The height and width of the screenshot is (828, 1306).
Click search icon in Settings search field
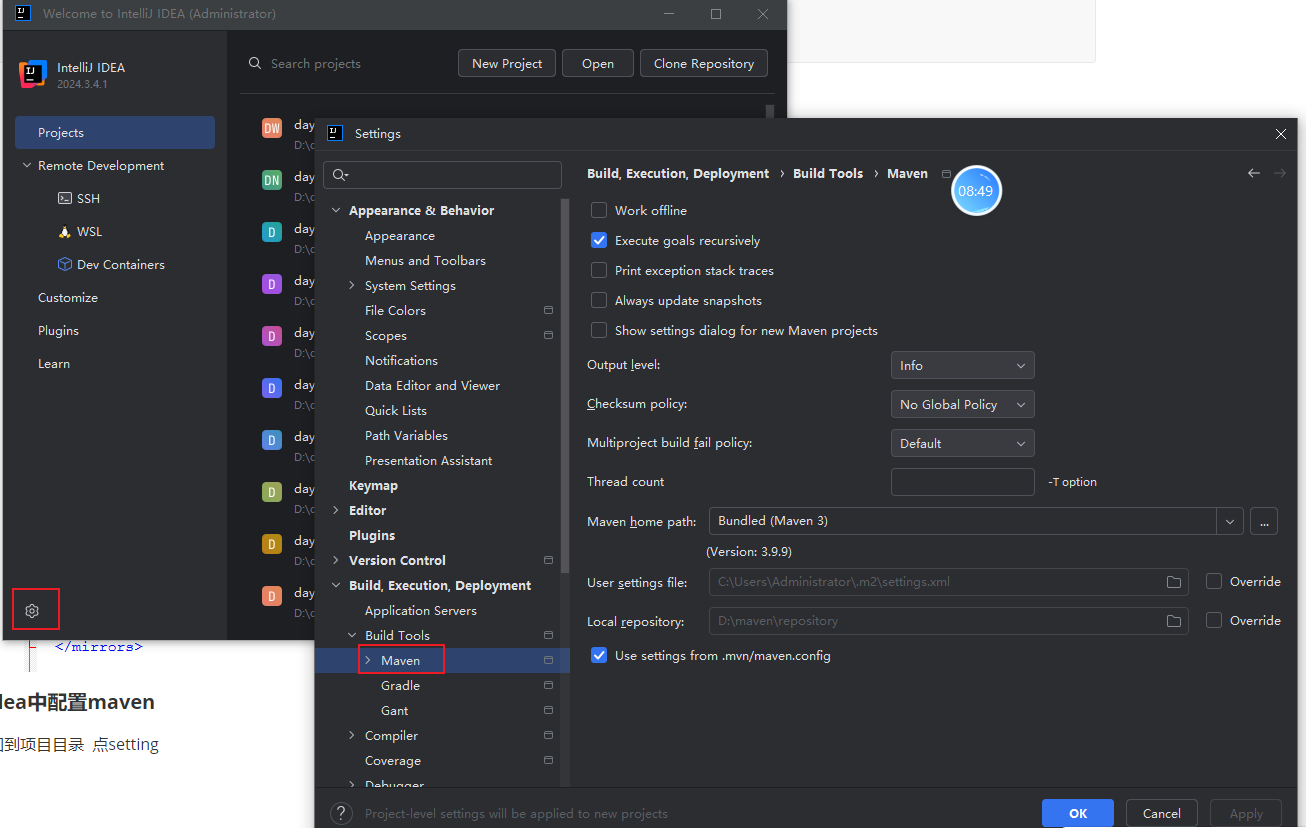(340, 175)
